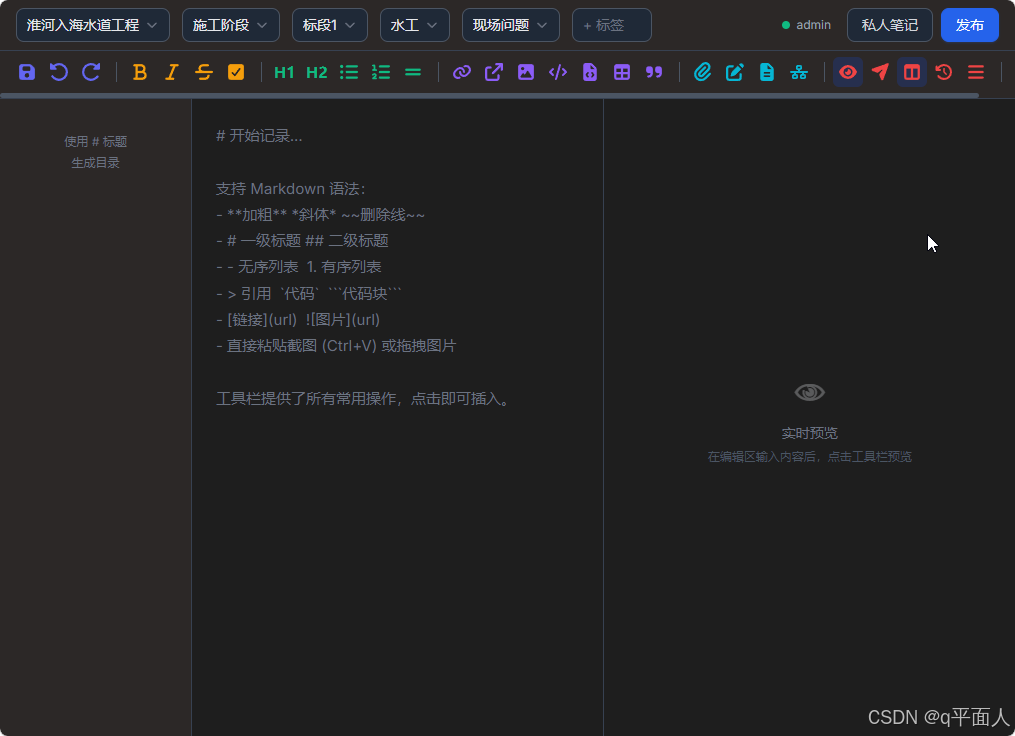This screenshot has width=1015, height=736.
Task: Insert an unordered bullet list
Action: click(x=349, y=72)
